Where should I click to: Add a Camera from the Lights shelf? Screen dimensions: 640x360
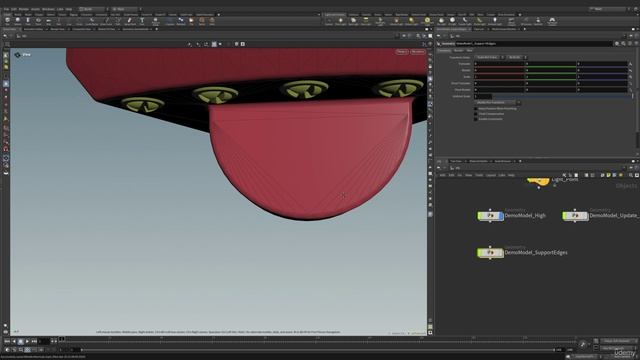[x=329, y=21]
